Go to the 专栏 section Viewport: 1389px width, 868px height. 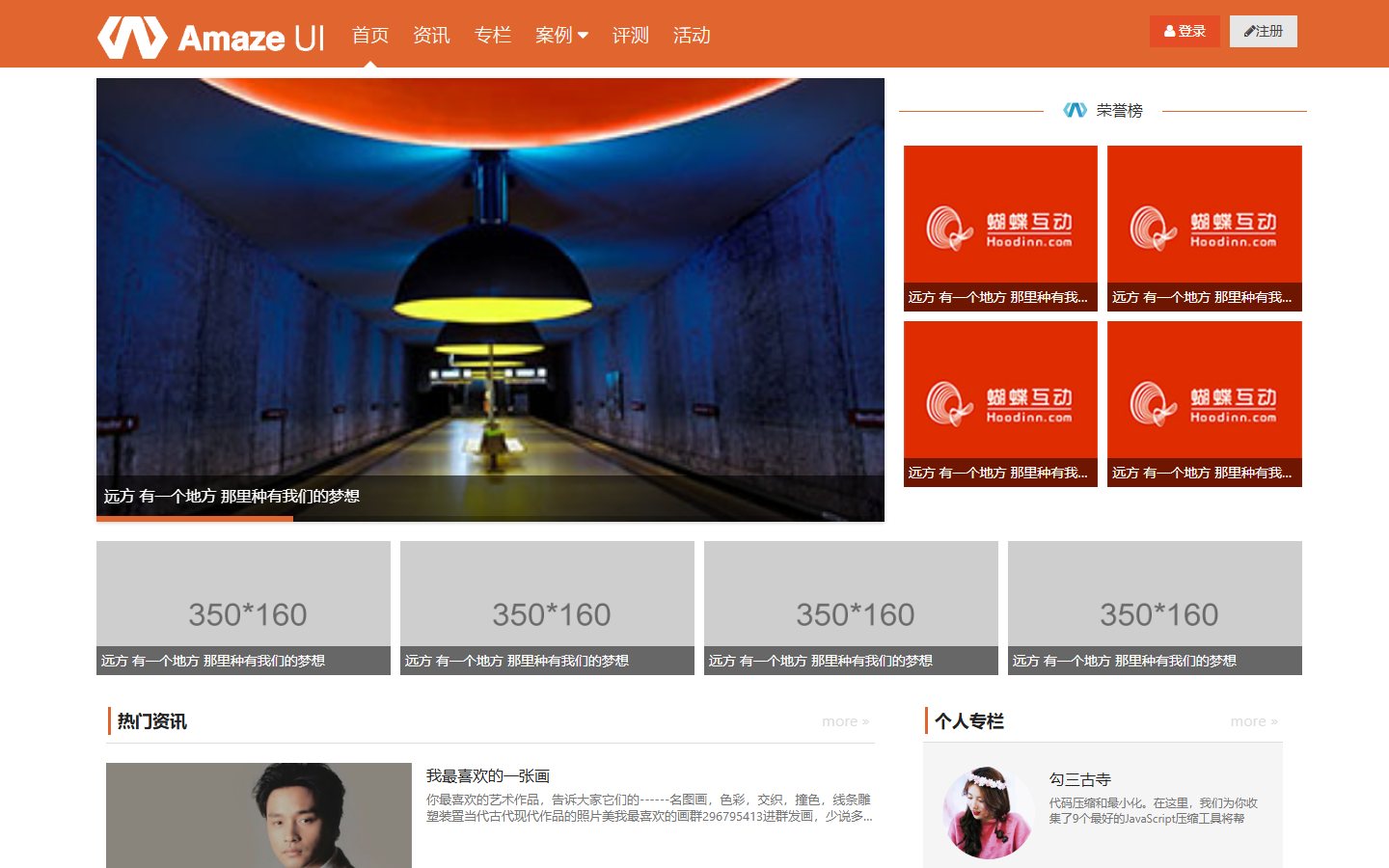tap(493, 36)
